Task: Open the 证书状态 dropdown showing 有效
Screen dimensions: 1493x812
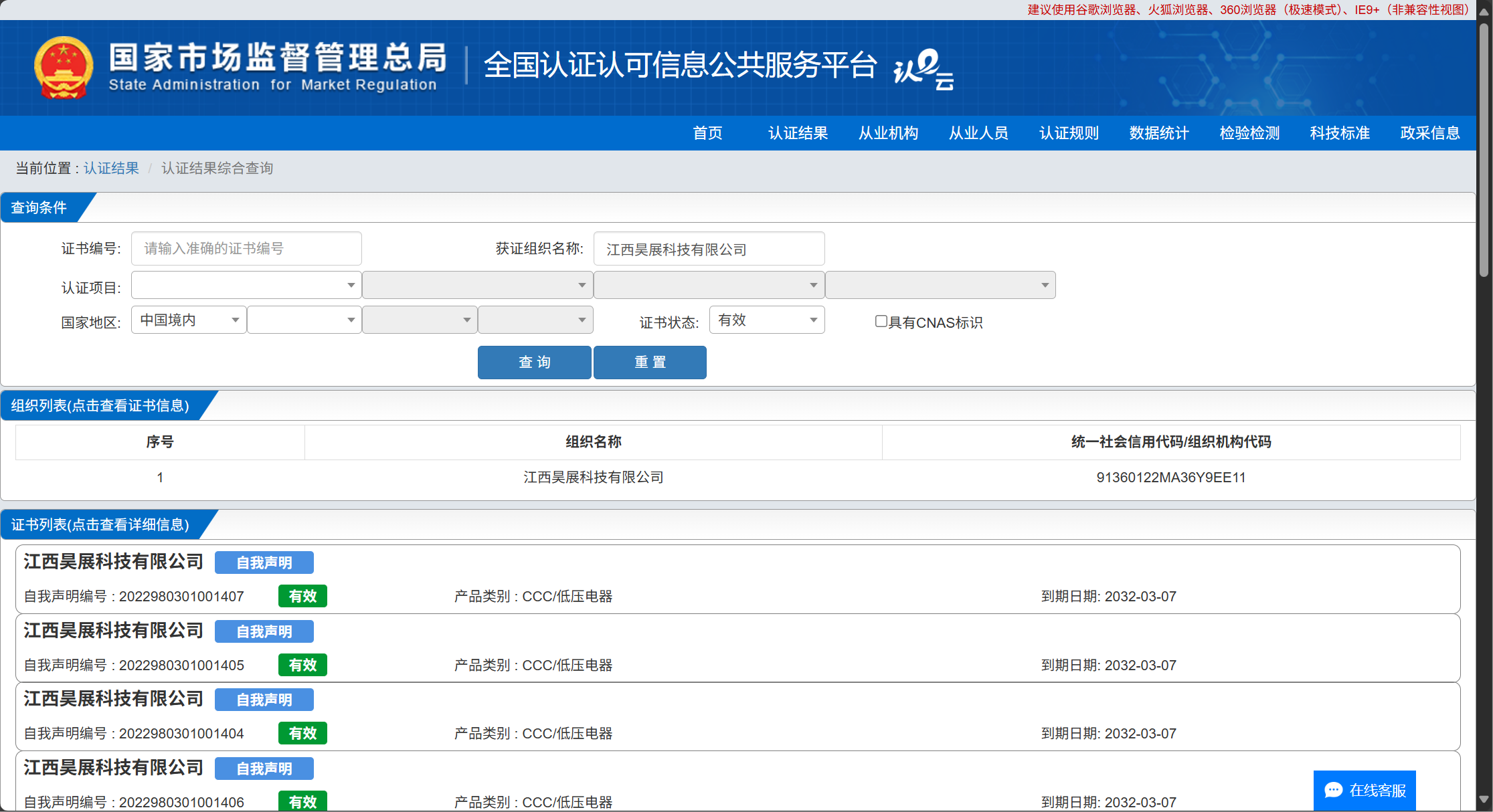Action: [x=767, y=320]
